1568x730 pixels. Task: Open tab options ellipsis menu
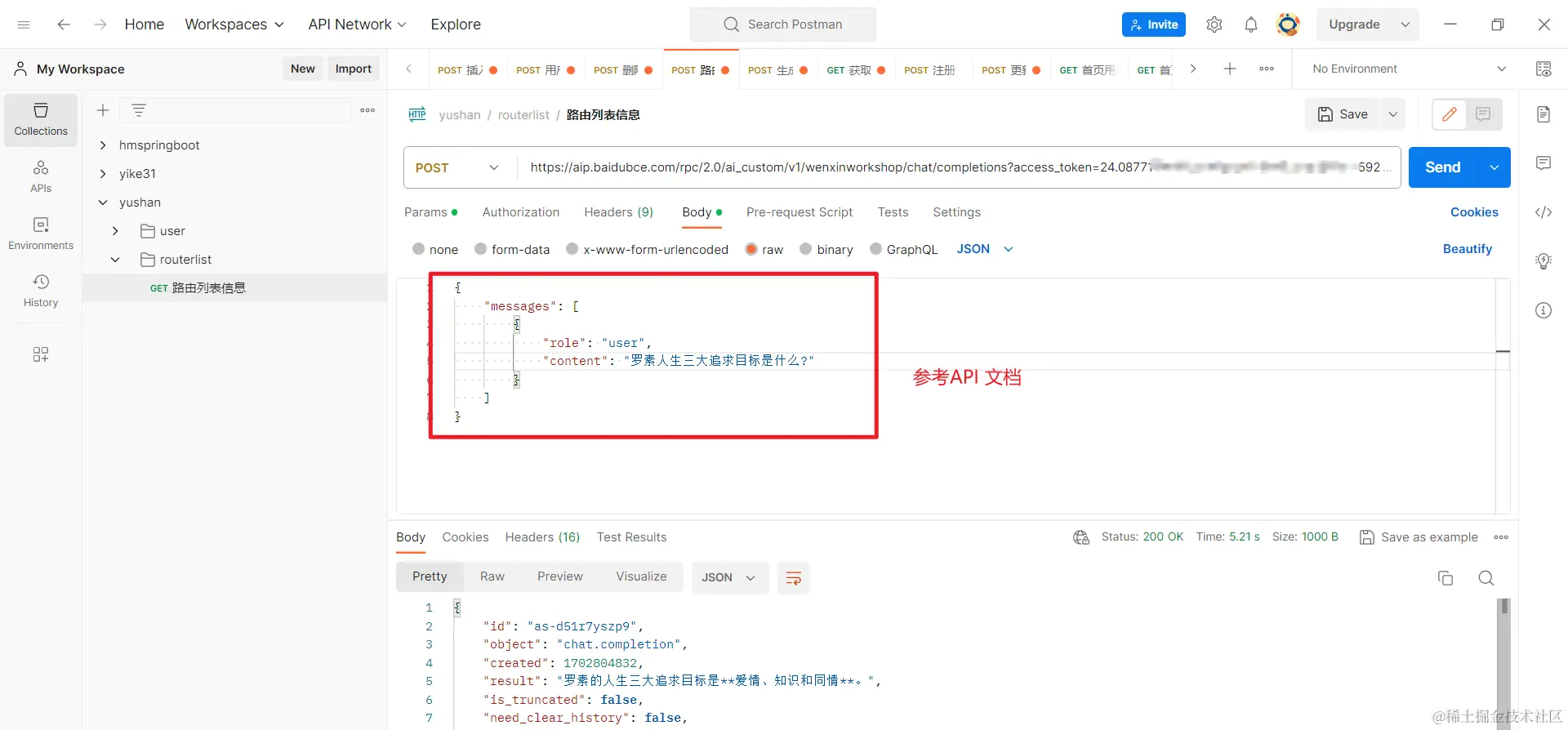(x=1267, y=69)
